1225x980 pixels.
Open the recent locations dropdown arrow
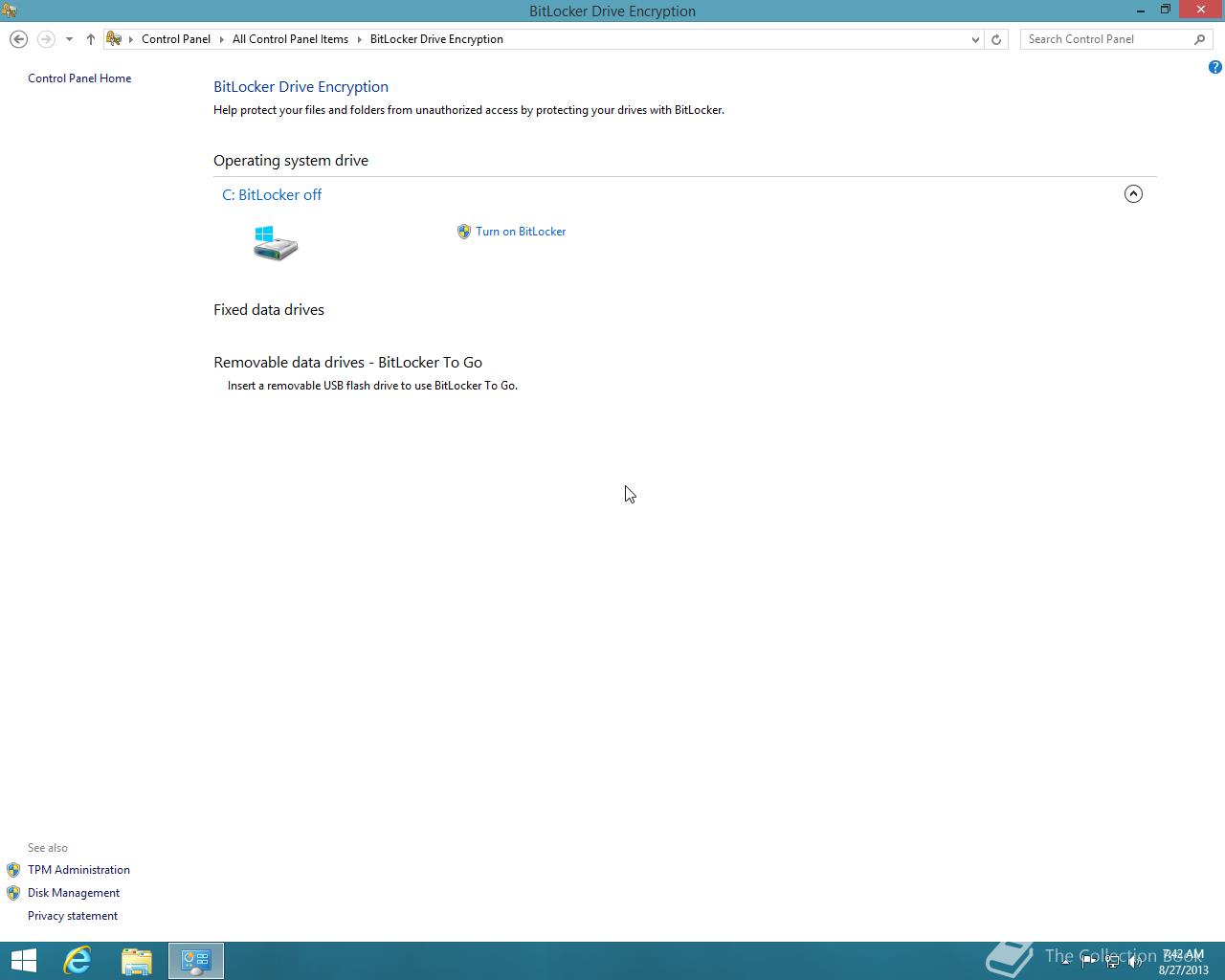pyautogui.click(x=69, y=39)
